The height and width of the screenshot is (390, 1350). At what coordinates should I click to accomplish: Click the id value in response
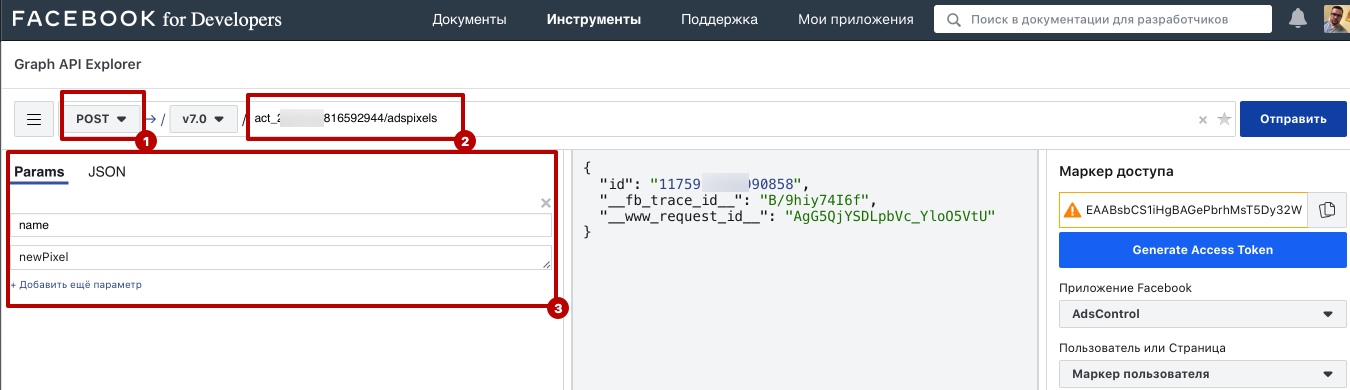[x=728, y=183]
